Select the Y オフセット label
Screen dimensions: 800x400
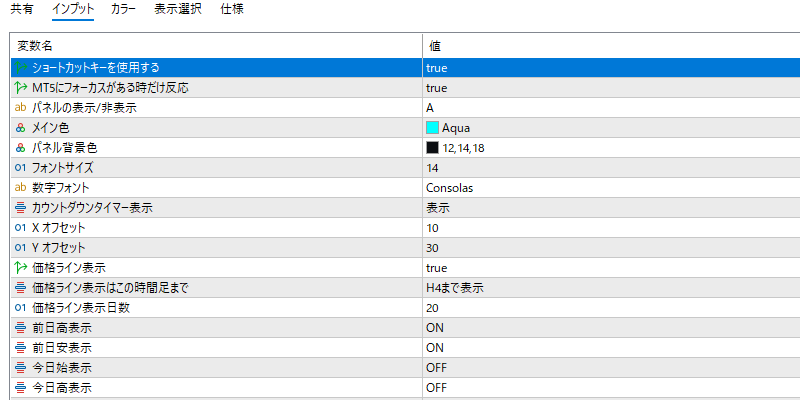[x=58, y=248]
